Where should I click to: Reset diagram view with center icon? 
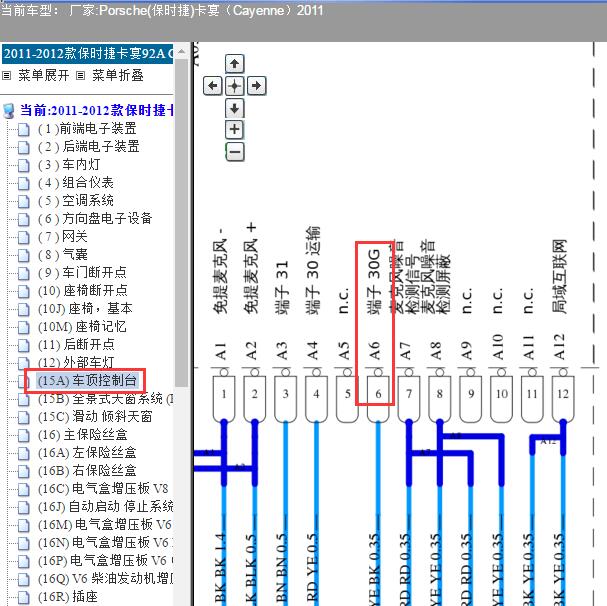[234, 86]
